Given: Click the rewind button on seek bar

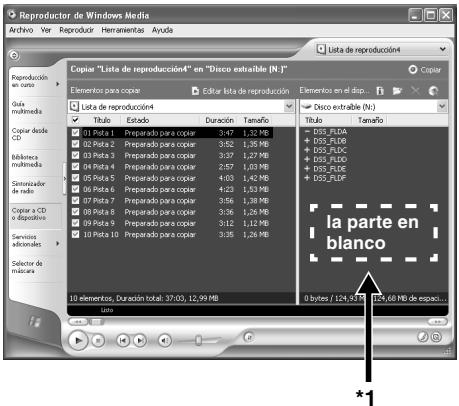Looking at the screenshot, I should click(78, 322).
